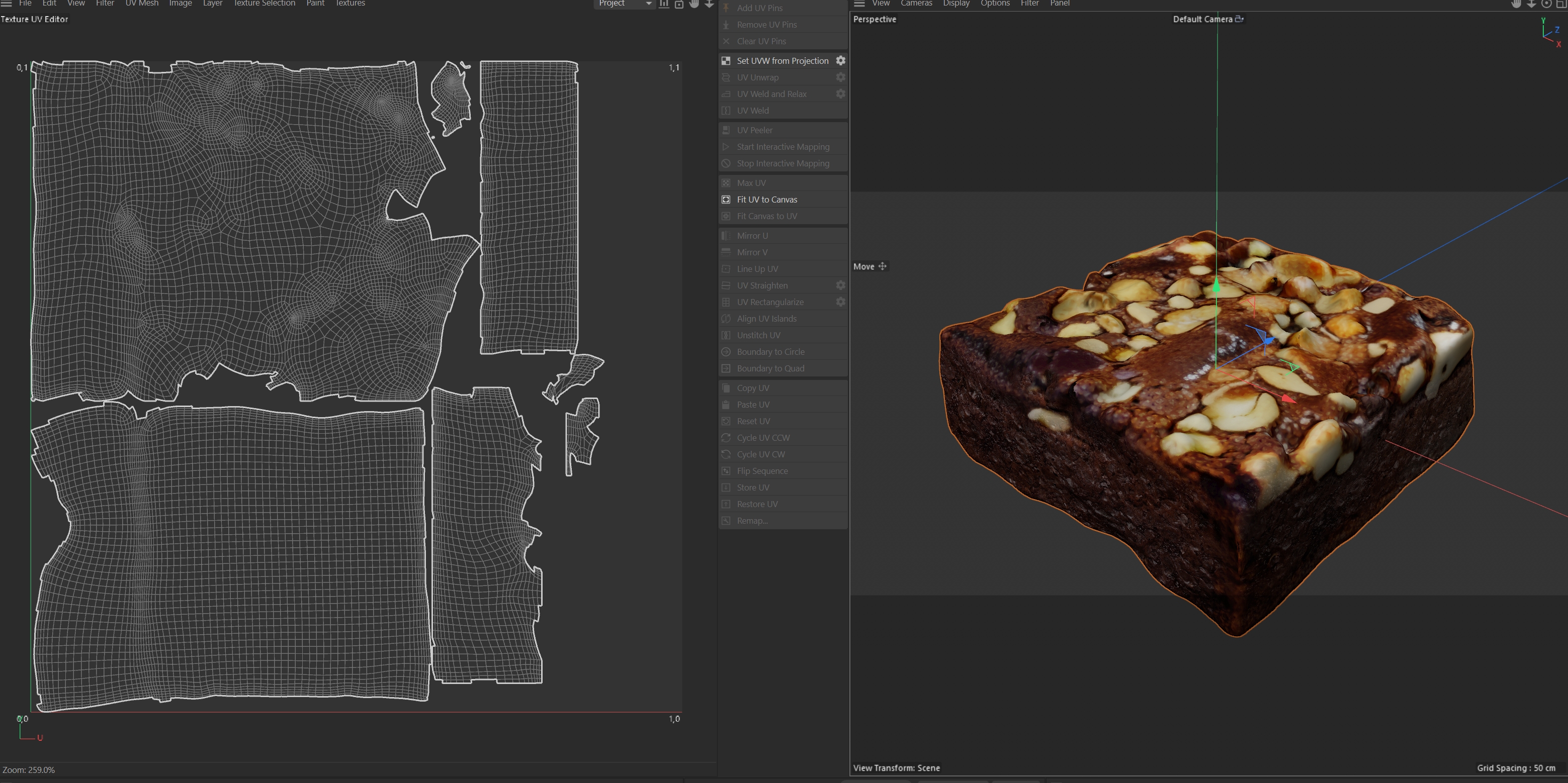1568x783 pixels.
Task: Click the Move tool crosshair indicator
Action: tap(882, 266)
